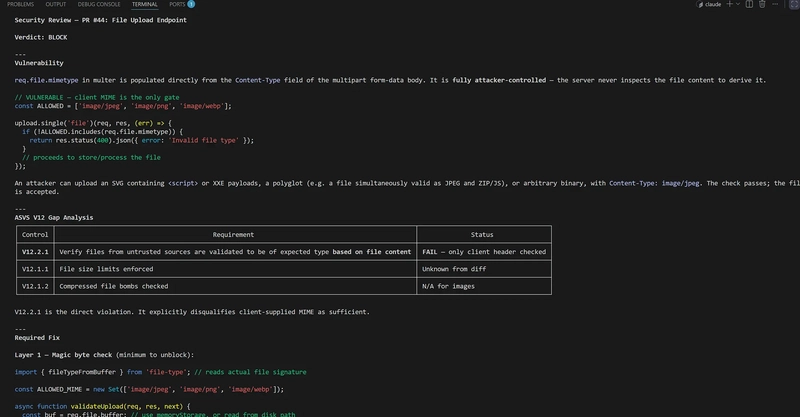The width and height of the screenshot is (800, 417).
Task: Click the 'ASVS V12 Gap Analysis' heading
Action: point(54,217)
